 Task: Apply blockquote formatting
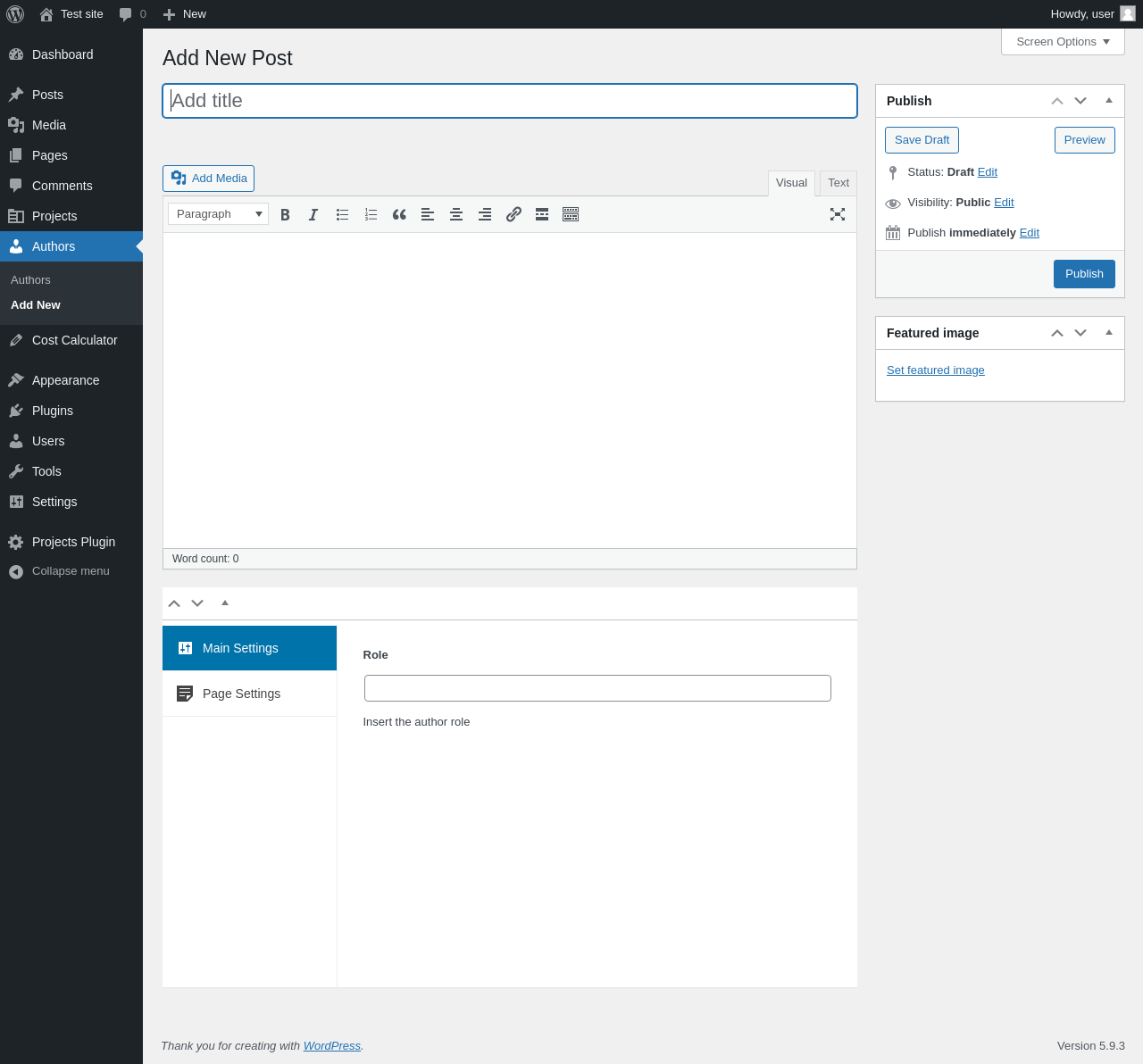[x=399, y=214]
